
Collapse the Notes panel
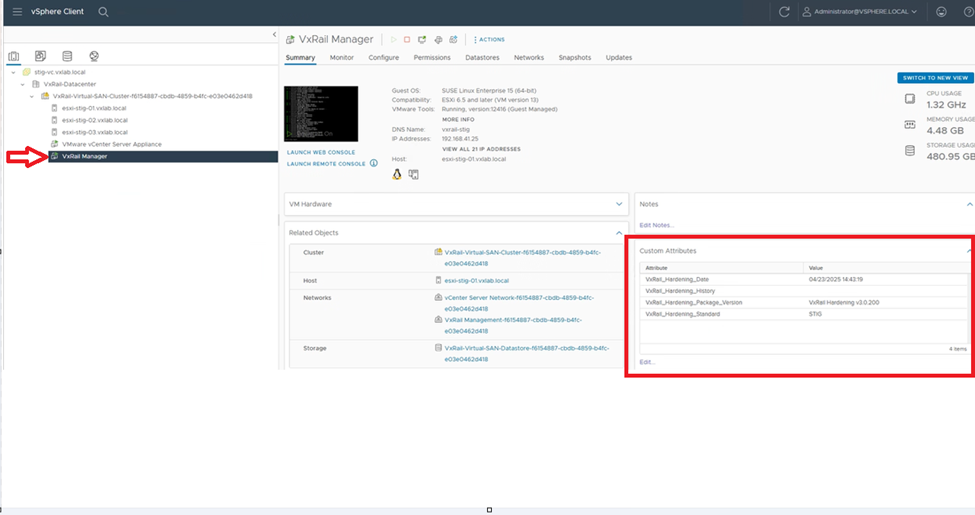pos(969,204)
